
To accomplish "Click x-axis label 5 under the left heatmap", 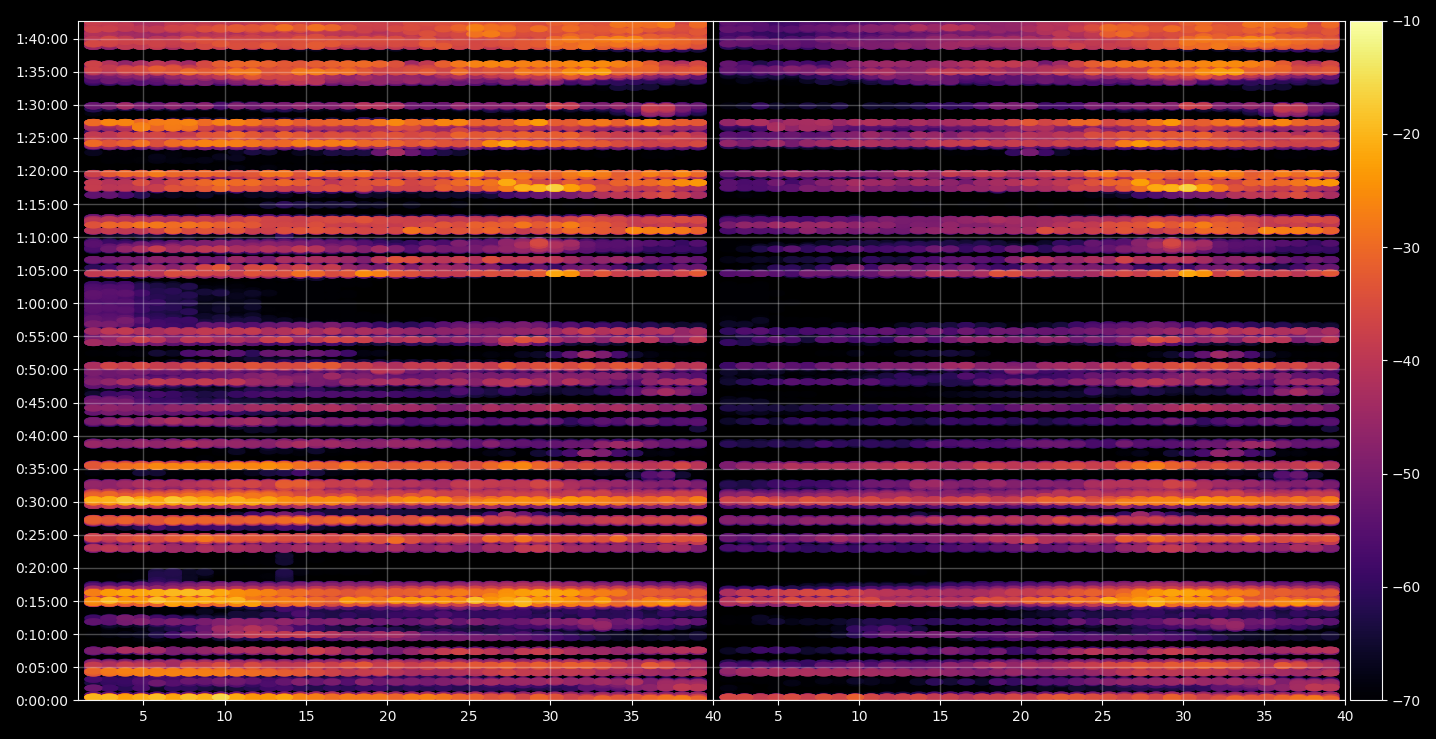I will (143, 716).
